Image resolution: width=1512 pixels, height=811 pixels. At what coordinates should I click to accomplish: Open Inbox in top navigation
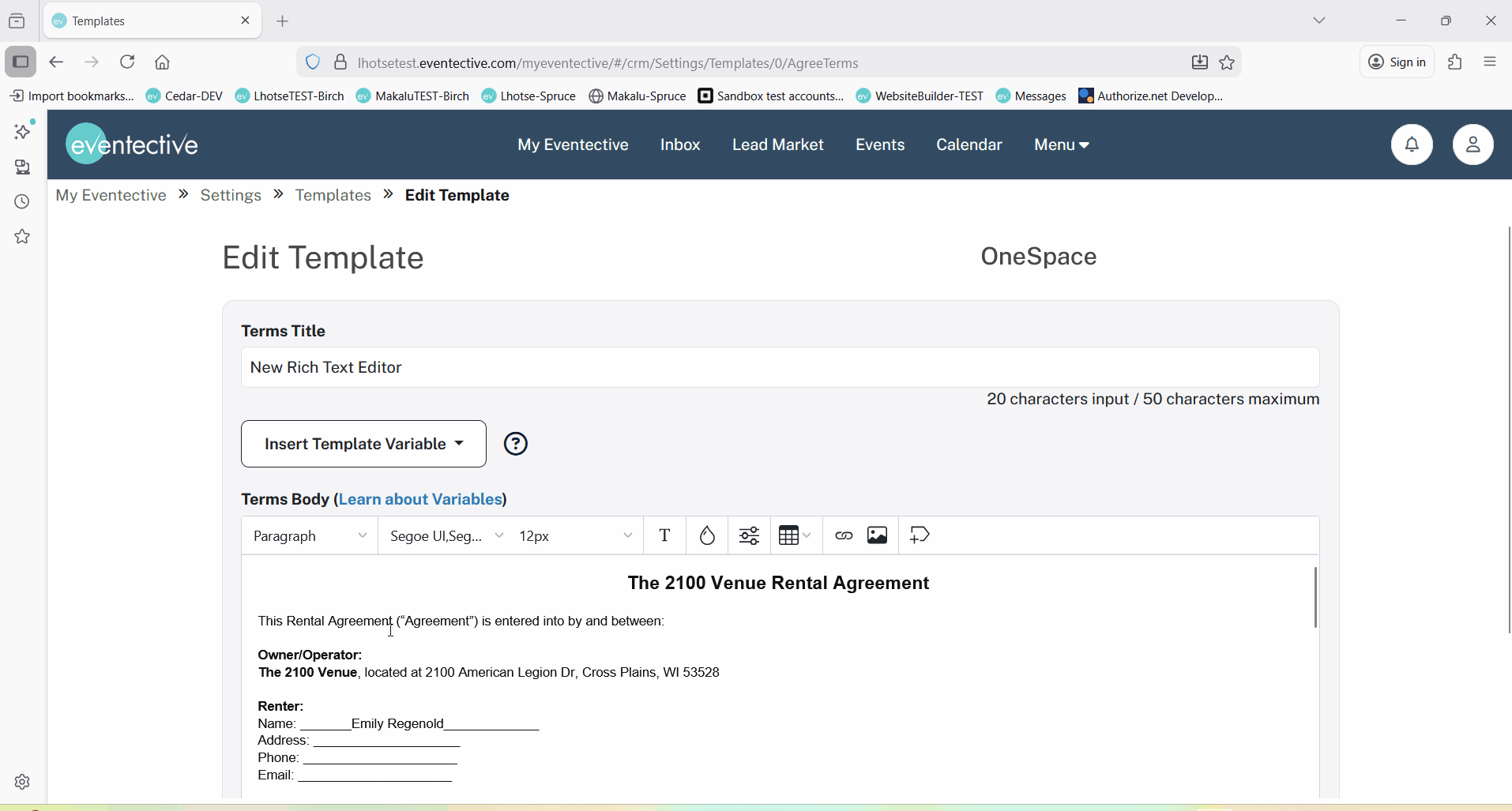click(680, 145)
